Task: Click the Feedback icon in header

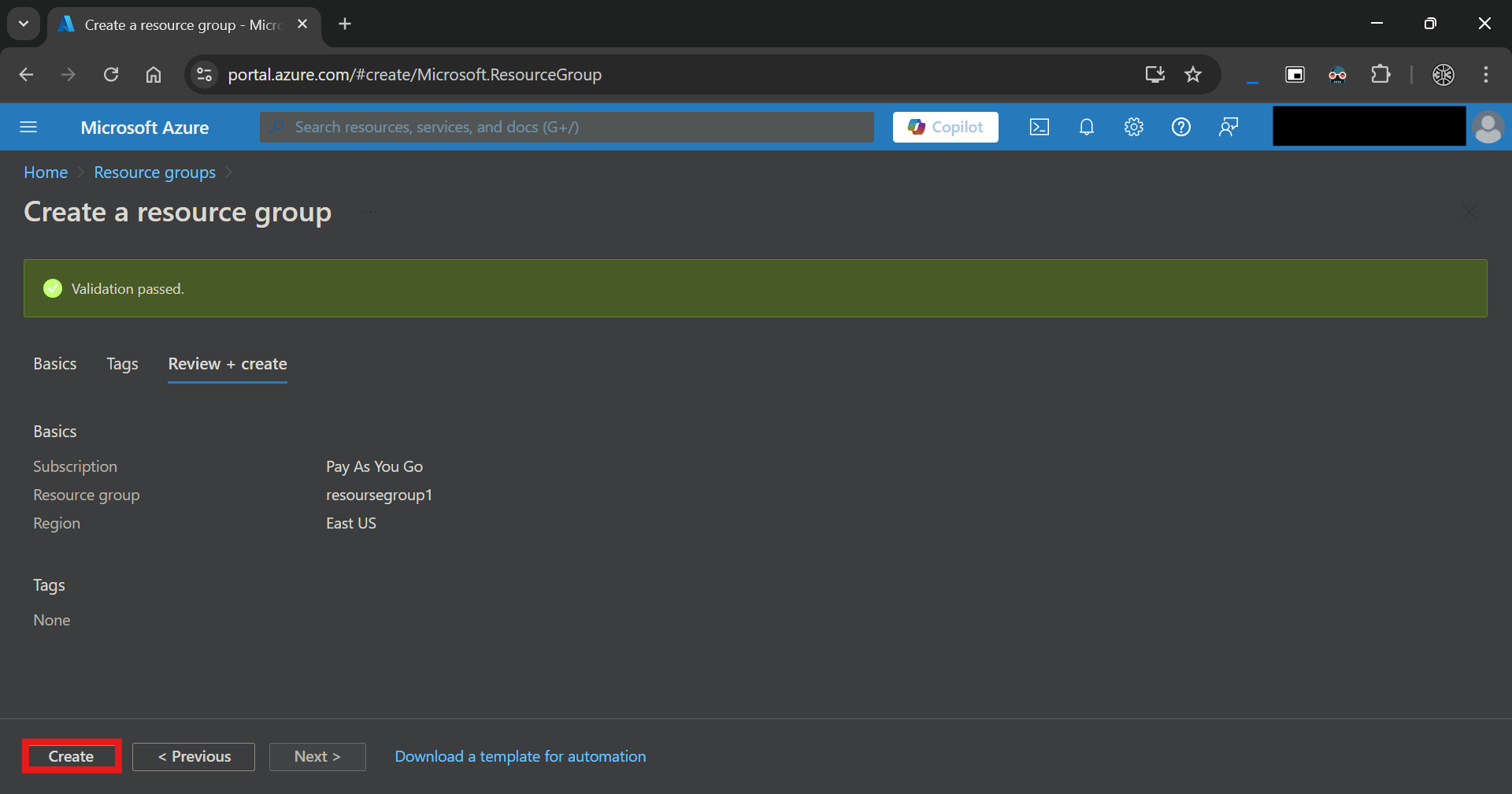Action: coord(1228,127)
